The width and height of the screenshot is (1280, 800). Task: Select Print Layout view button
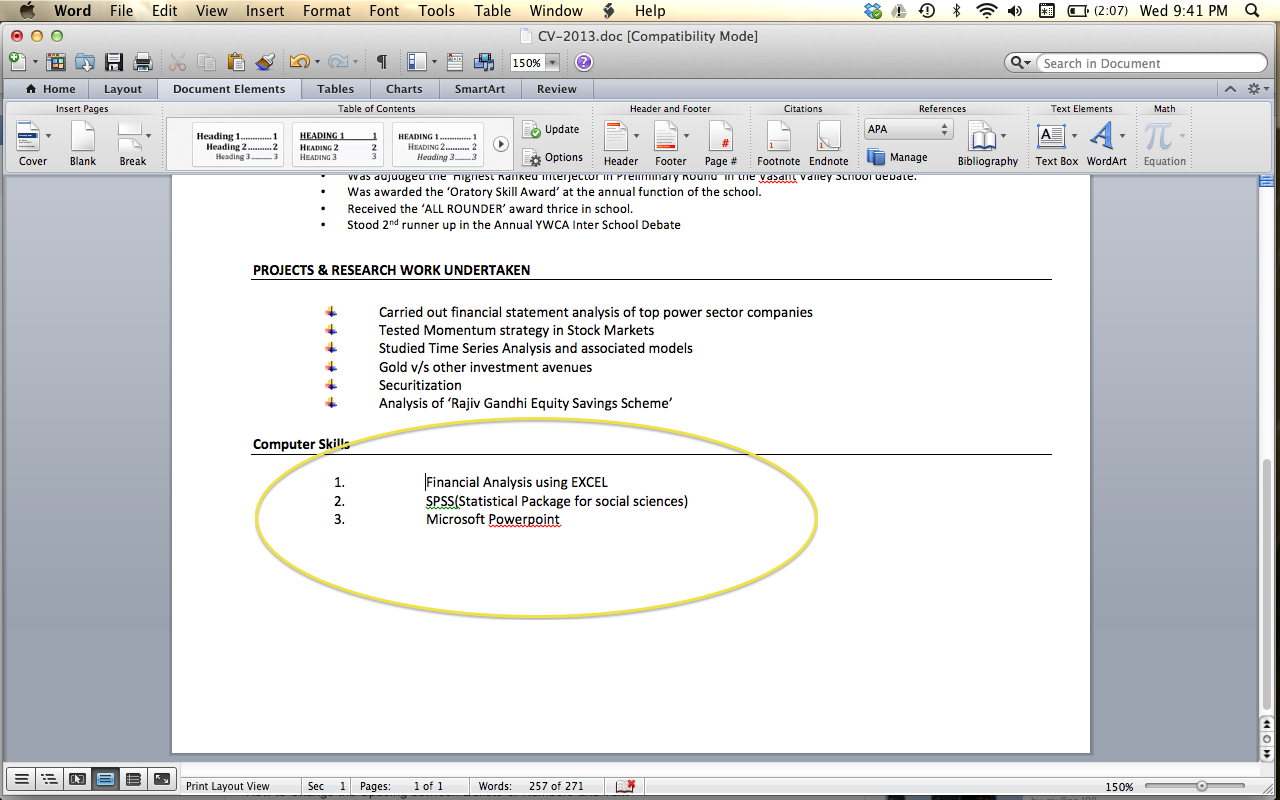tap(105, 779)
